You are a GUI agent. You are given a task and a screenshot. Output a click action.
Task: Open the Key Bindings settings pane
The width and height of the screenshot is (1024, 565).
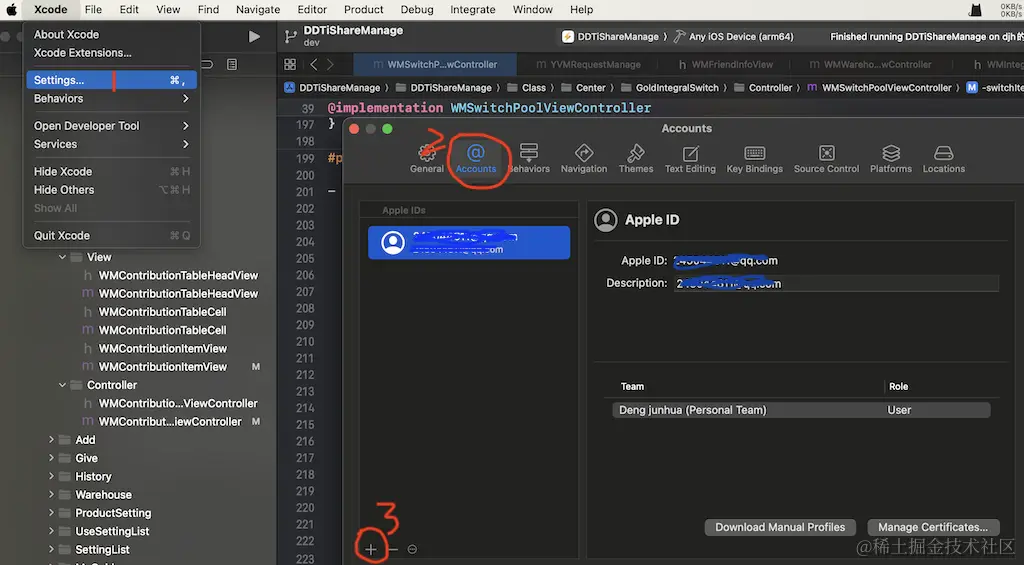754,158
